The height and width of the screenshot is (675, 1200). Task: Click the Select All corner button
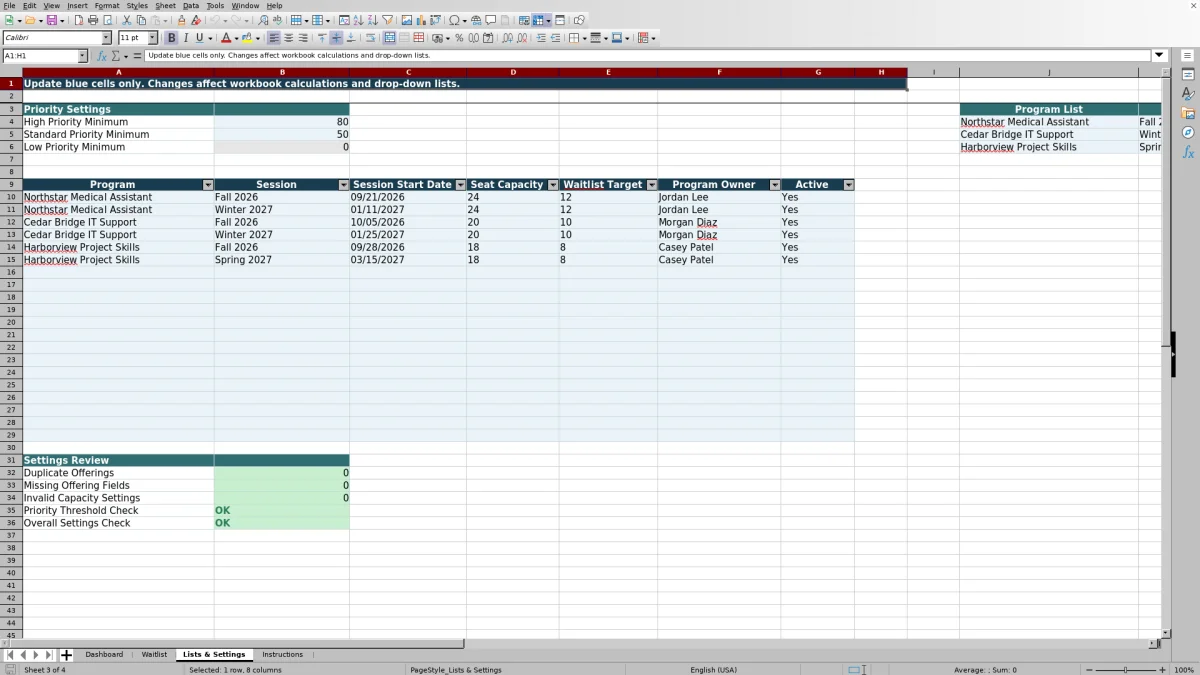point(11,72)
